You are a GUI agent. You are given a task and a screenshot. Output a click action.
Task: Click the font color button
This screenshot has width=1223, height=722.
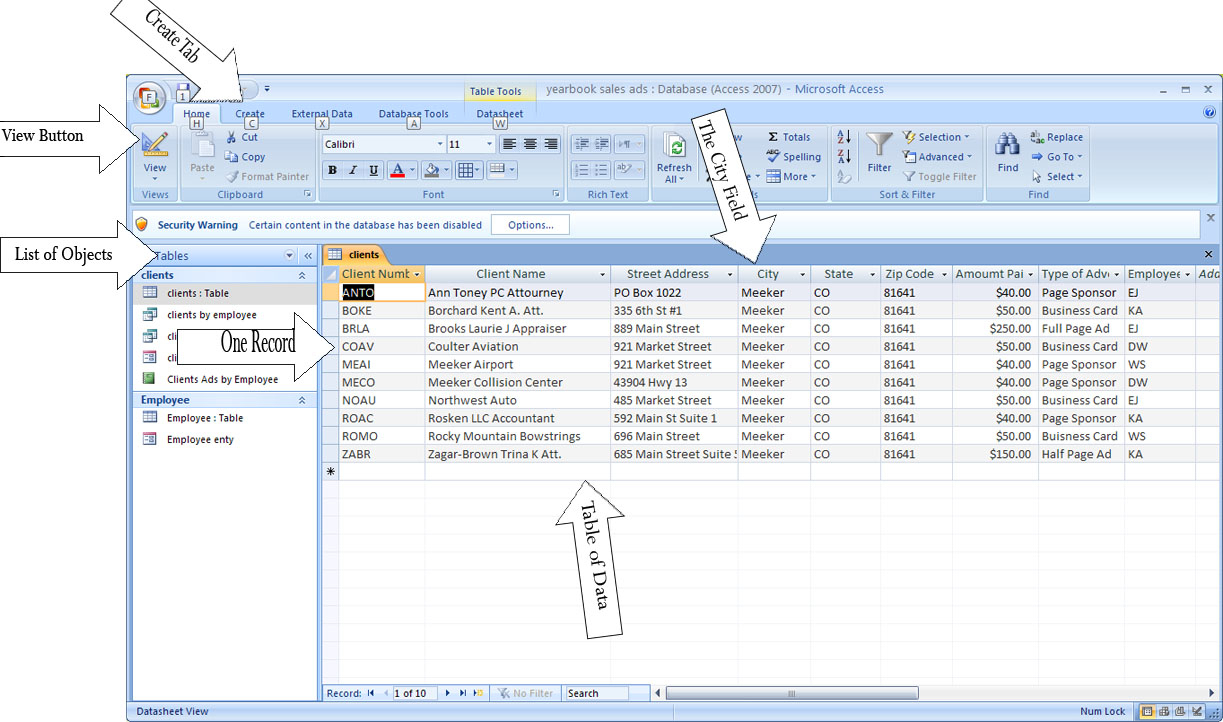coord(398,171)
